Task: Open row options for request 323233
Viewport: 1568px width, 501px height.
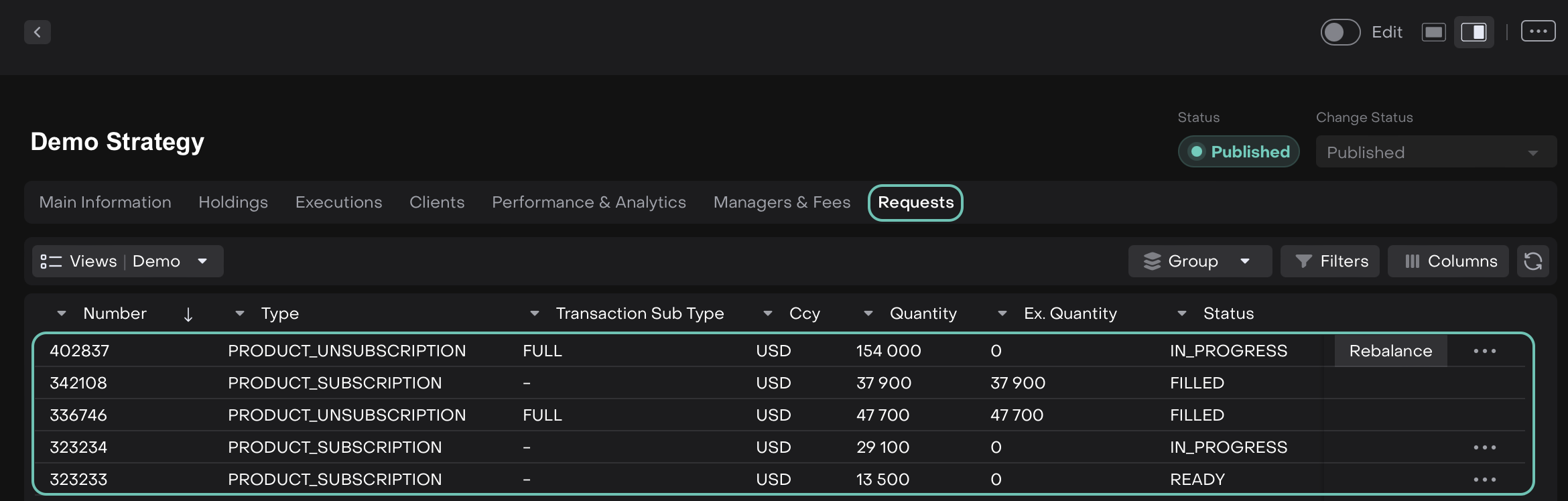Action: coord(1484,480)
